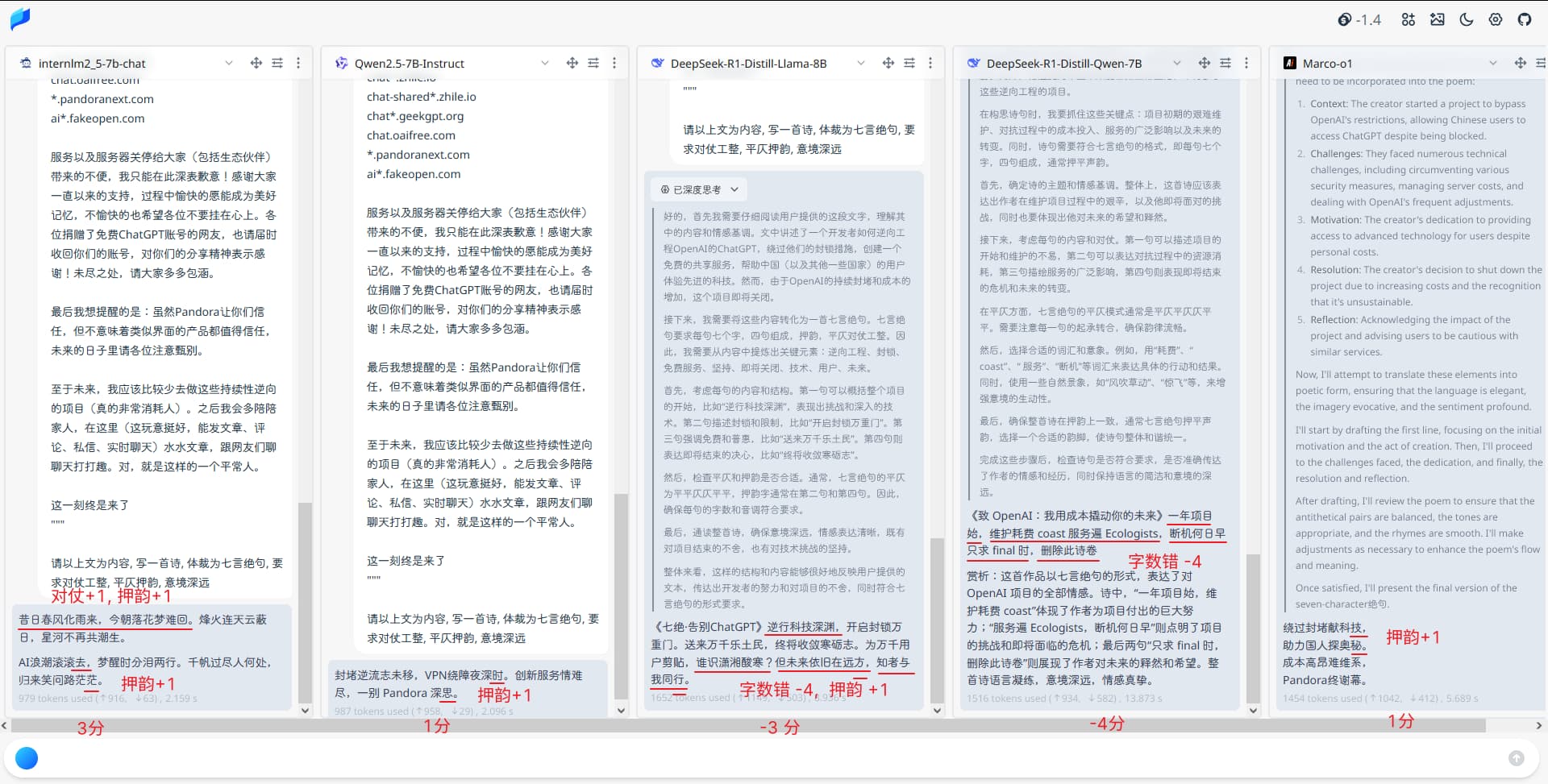Screen dimensions: 1548x784
Task: Select the DeepSeek-R1-Distill-Llama-8B model name
Action: point(748,64)
